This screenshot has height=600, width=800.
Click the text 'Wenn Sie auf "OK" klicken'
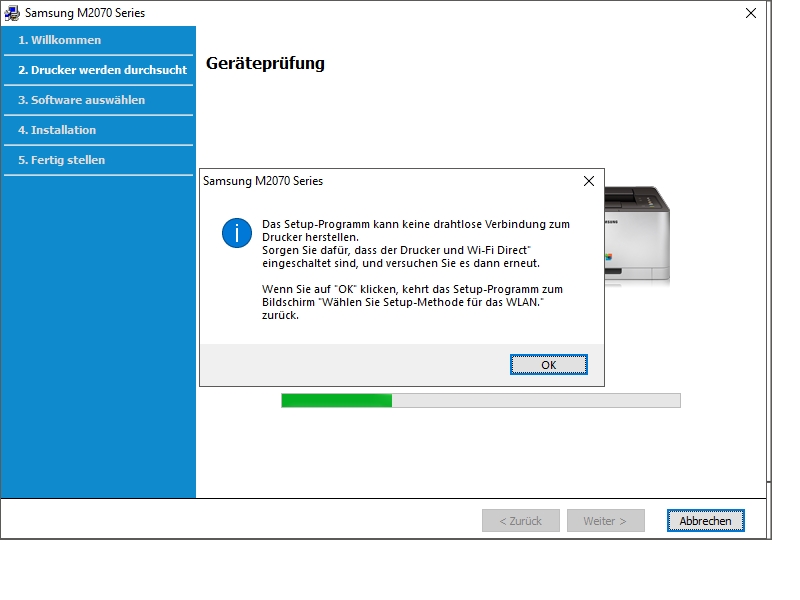327,289
